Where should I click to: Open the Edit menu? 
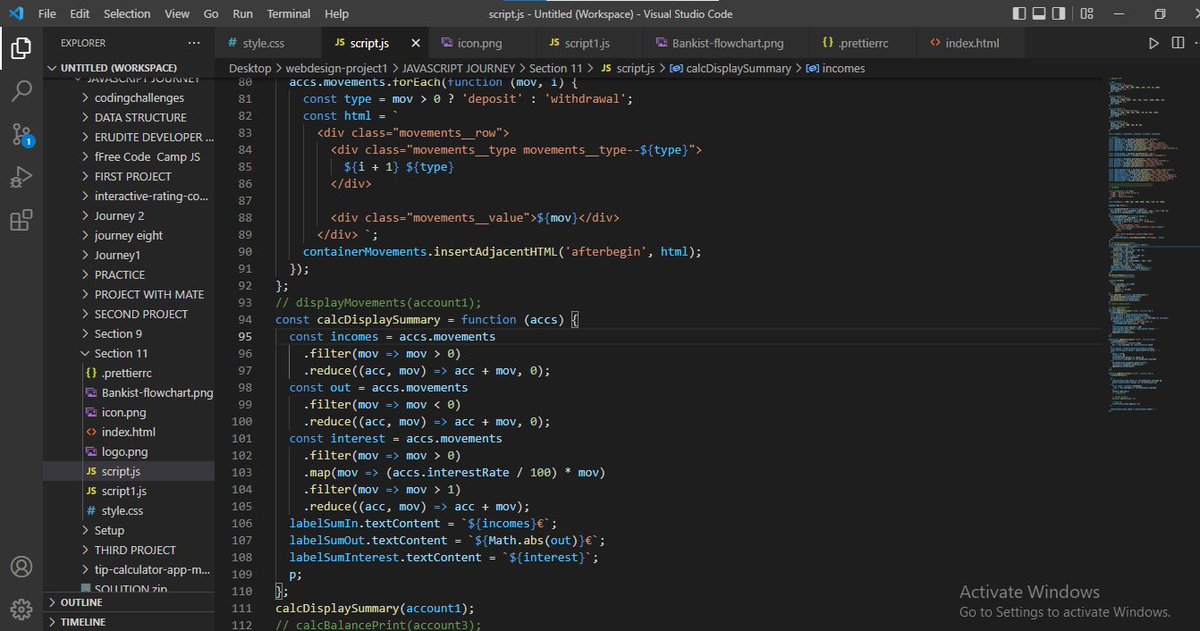(80, 14)
